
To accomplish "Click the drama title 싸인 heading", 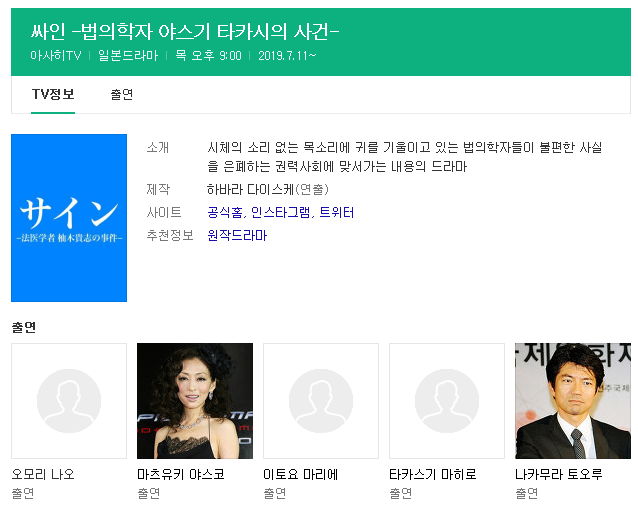I will tap(185, 32).
